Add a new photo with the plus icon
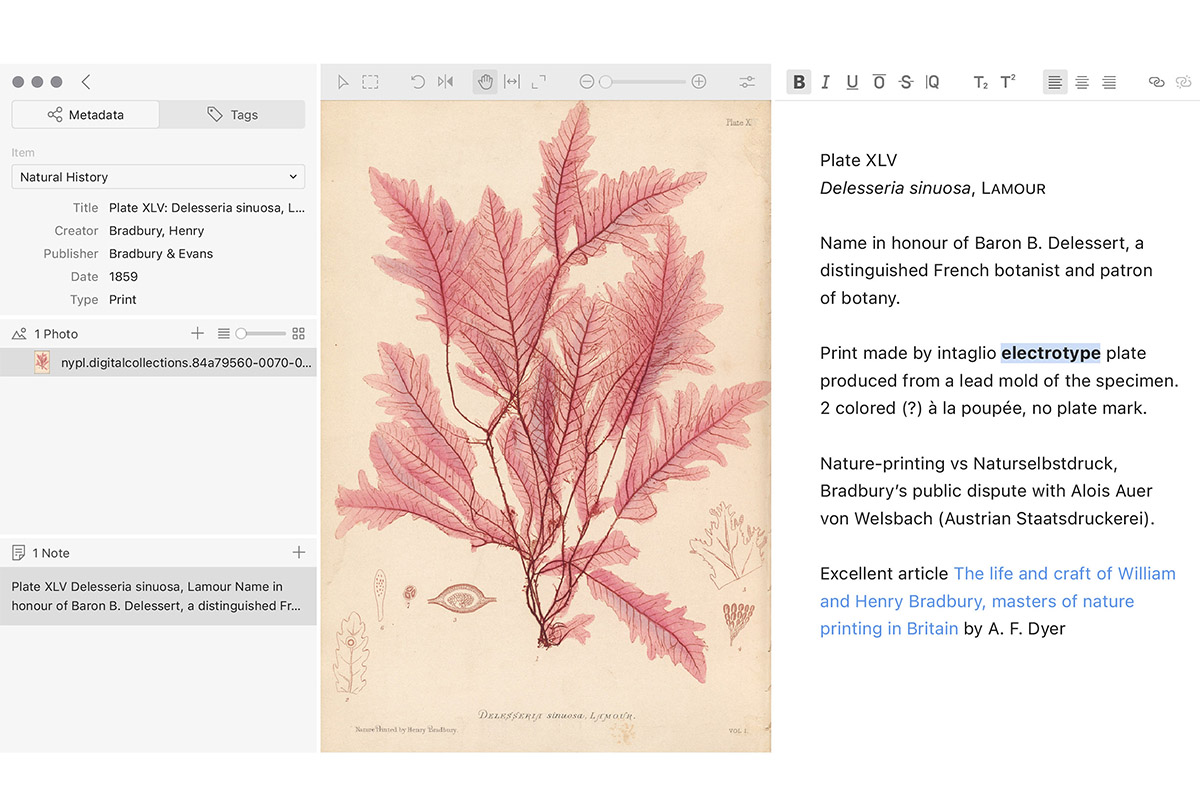Viewport: 1200px width, 800px height. [x=197, y=333]
